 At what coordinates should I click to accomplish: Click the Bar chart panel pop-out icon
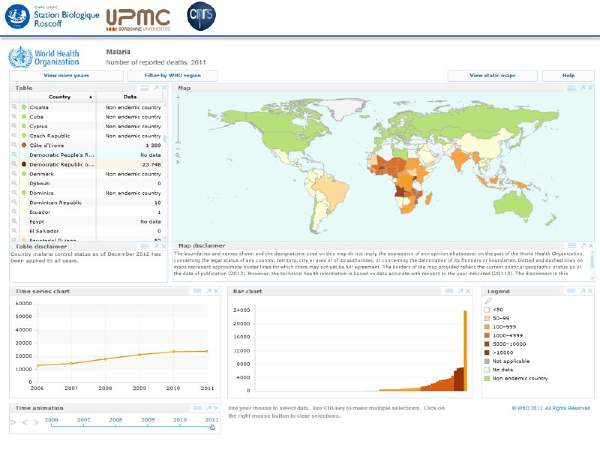point(461,291)
